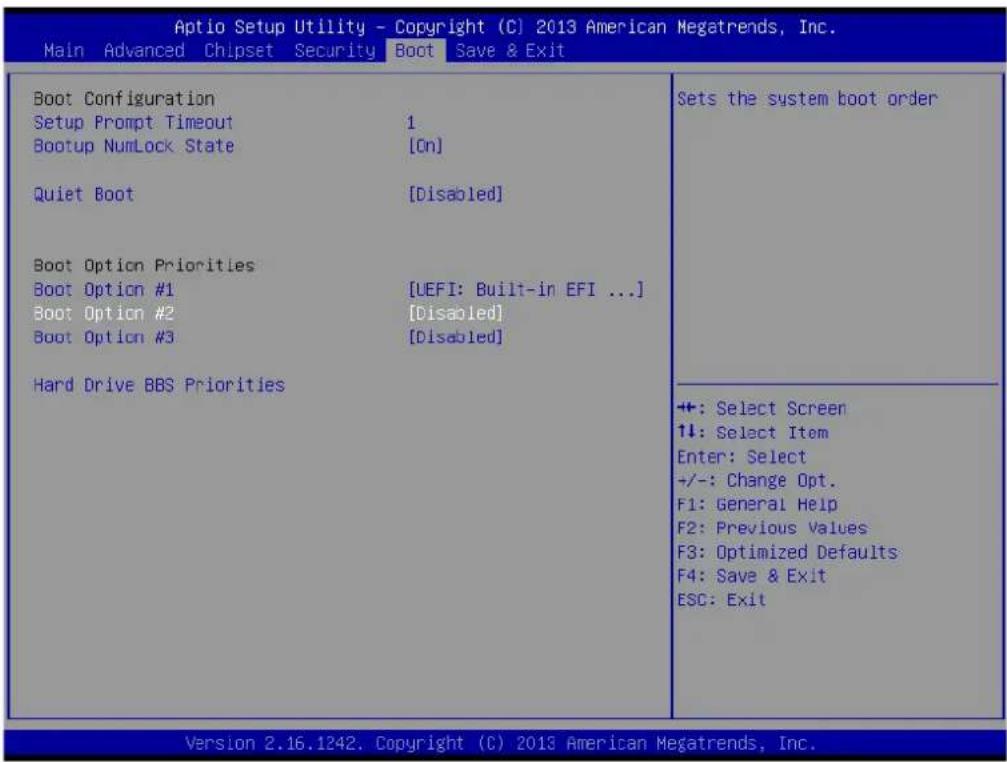
Task: Click the '+/-: Change Opt.' hint
Action: tap(757, 480)
